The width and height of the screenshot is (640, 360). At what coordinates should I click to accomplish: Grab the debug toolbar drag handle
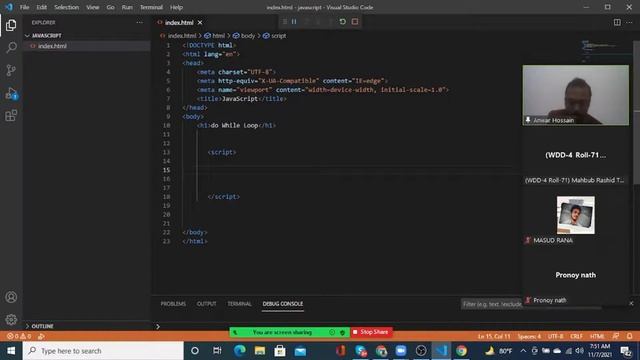284,22
